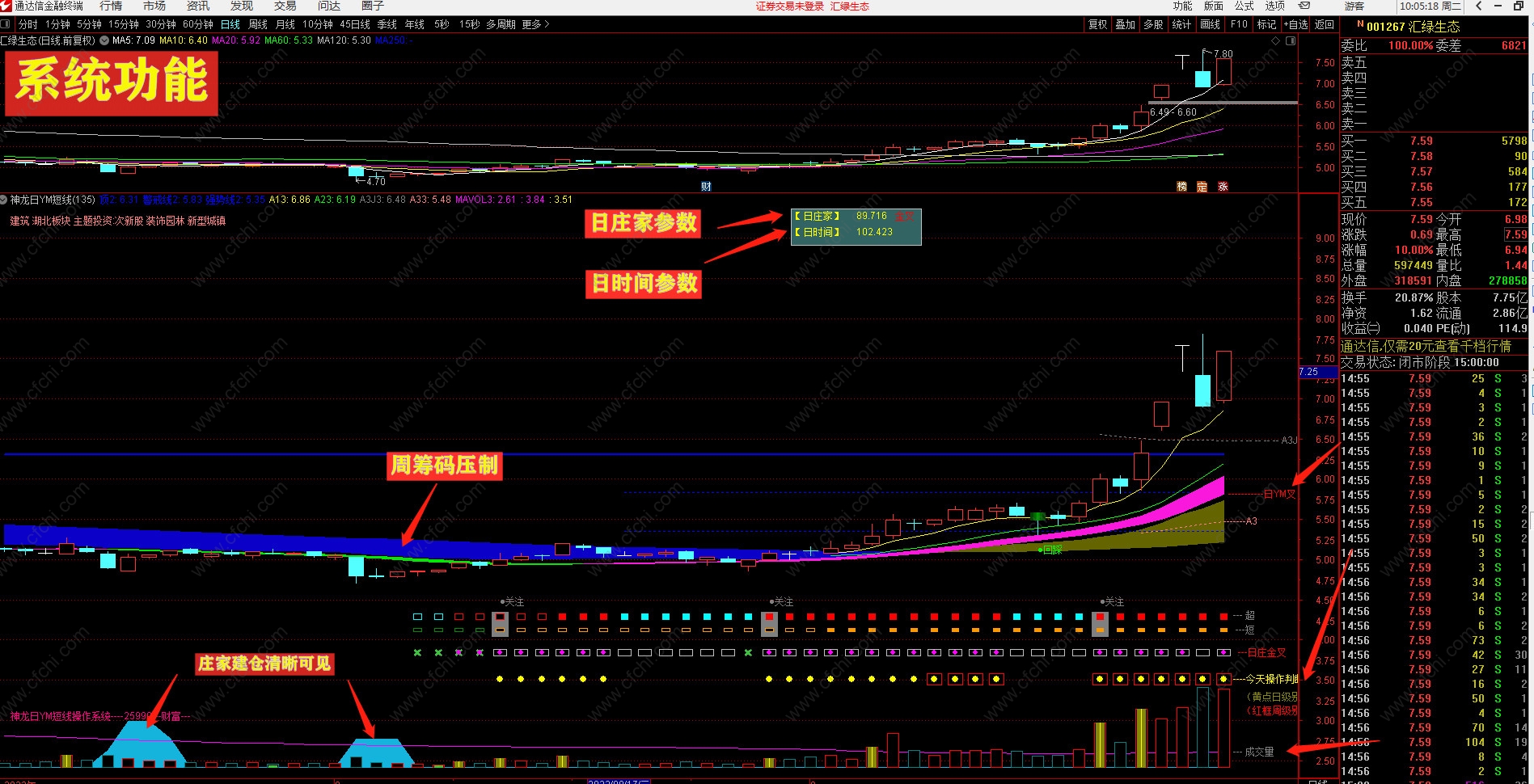Click the N marker beside 001267 stock code

[1360, 24]
